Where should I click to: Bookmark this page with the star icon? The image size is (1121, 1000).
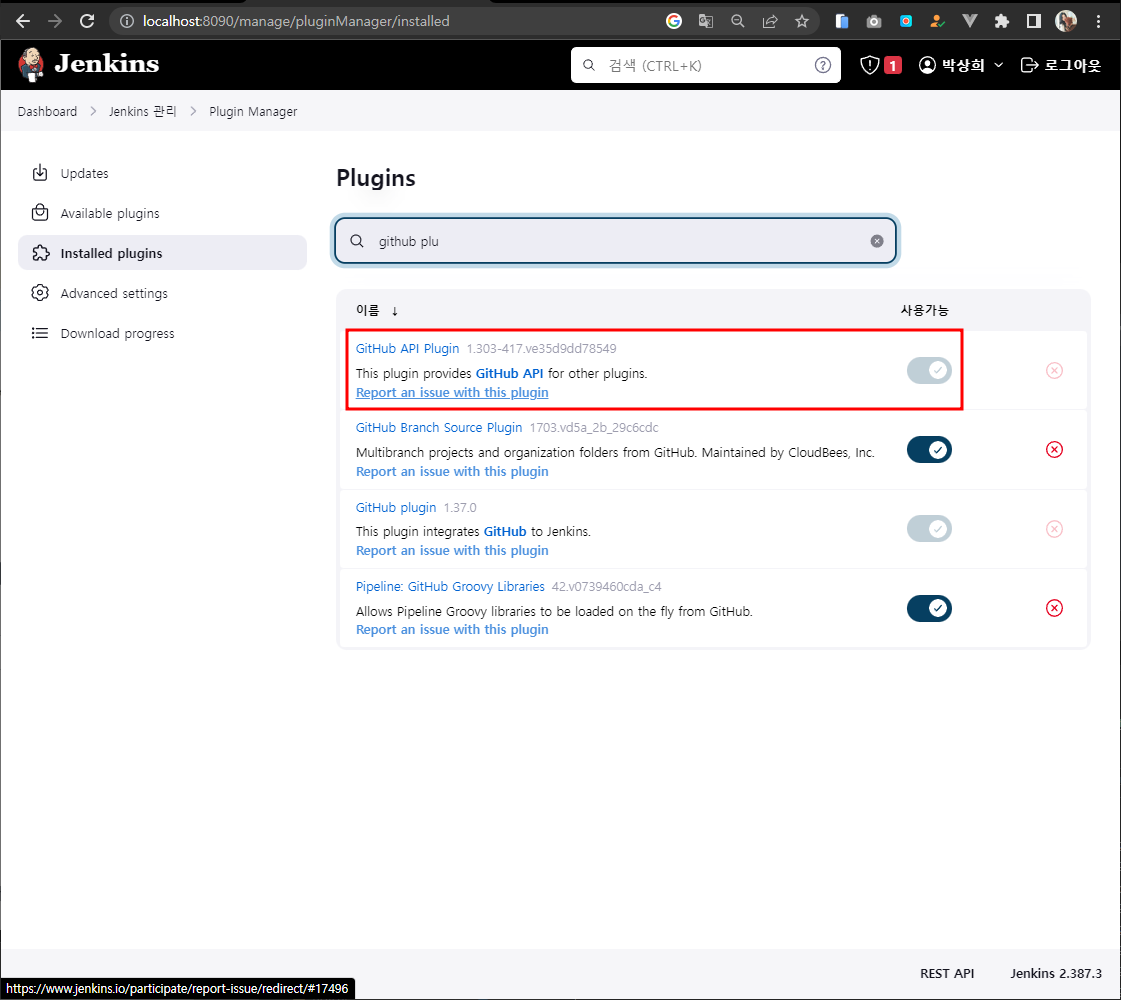coord(802,21)
